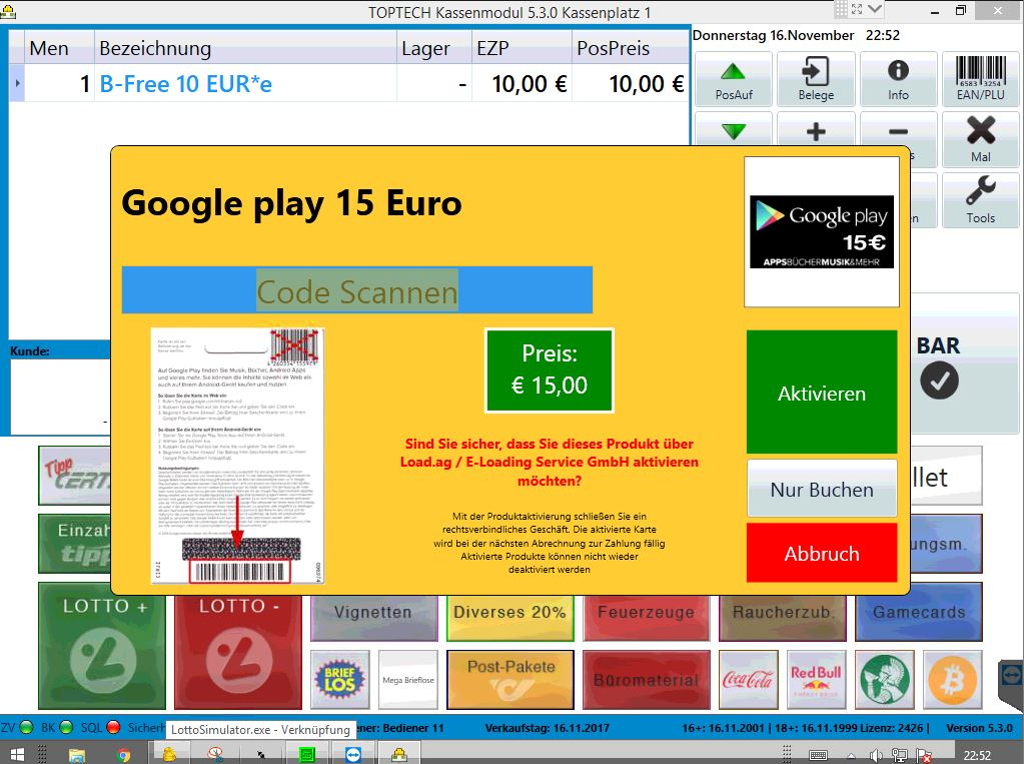
Task: Open TeamViewer from the taskbar
Action: (x=353, y=755)
